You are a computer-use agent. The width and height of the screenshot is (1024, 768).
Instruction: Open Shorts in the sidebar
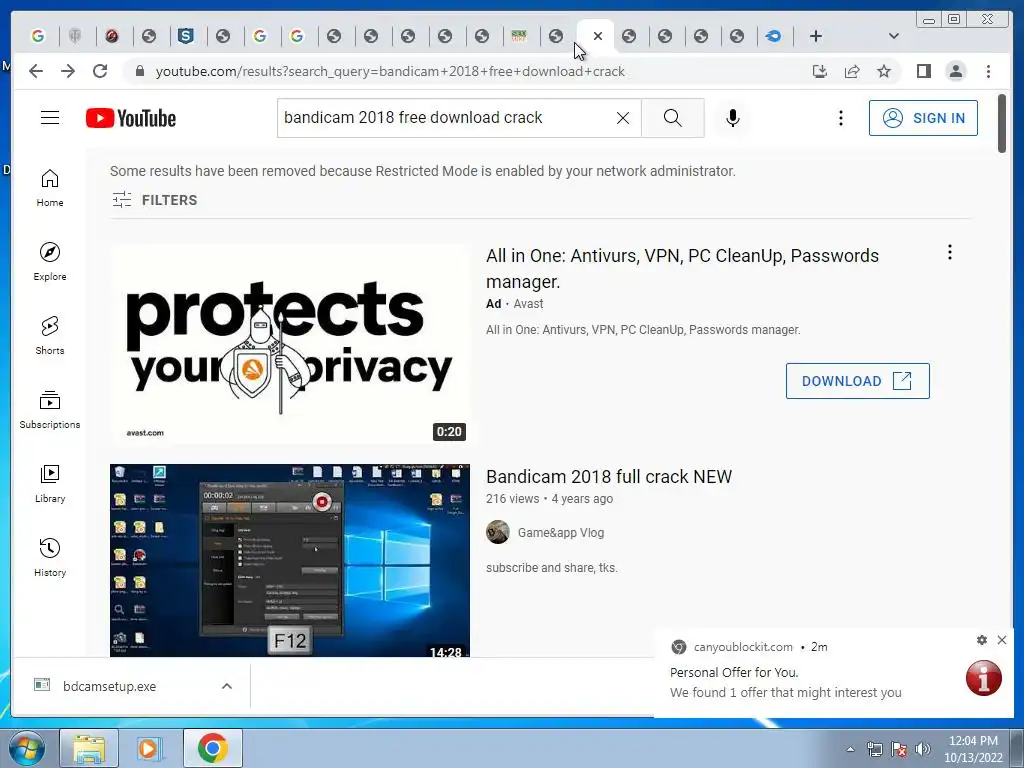tap(50, 335)
